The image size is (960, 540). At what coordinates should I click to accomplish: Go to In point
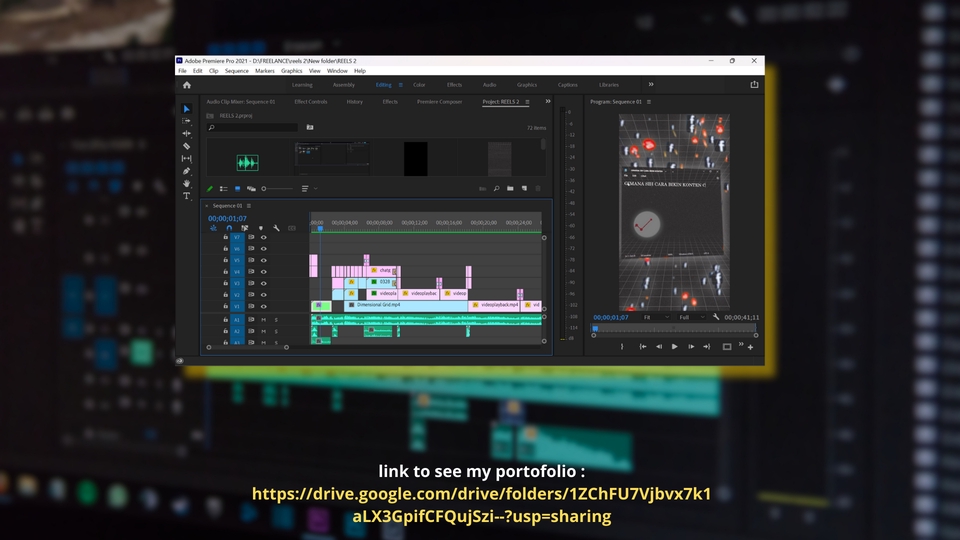[643, 347]
